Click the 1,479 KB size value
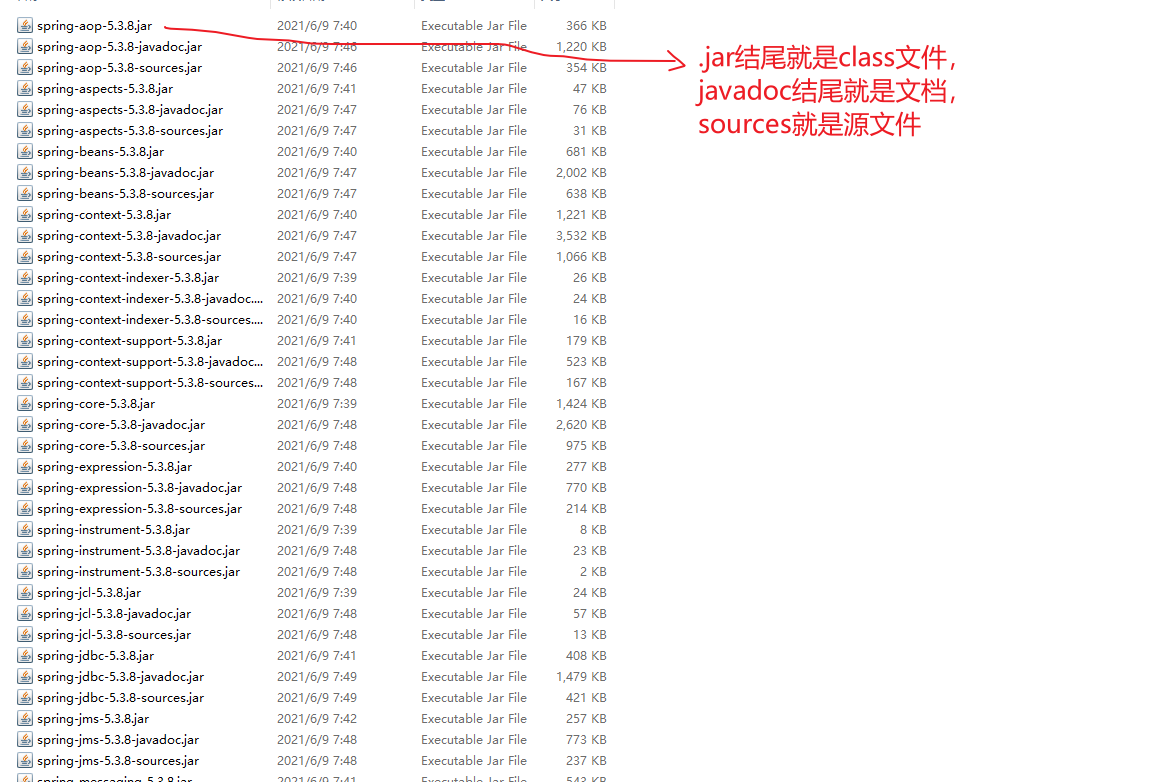Image resolution: width=1162 pixels, height=782 pixels. tap(581, 677)
